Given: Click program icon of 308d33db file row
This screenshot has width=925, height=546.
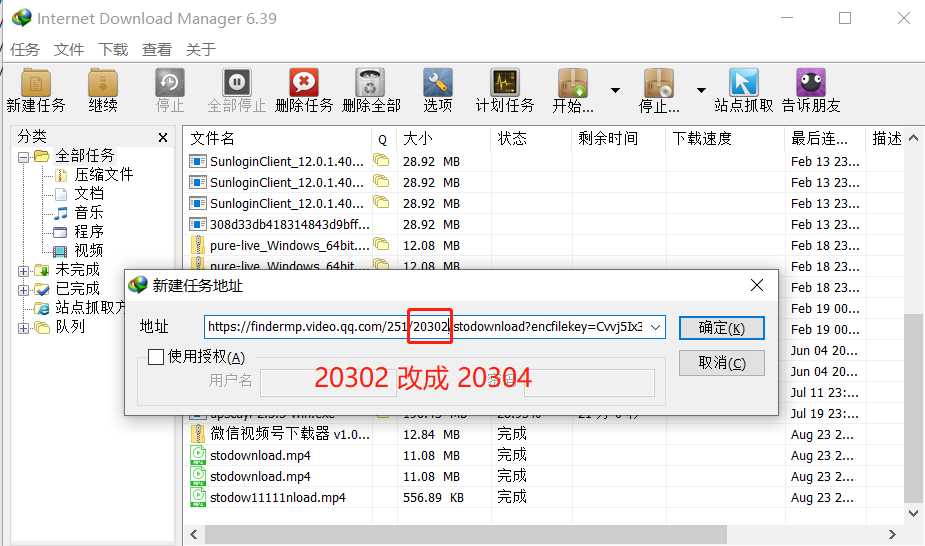Looking at the screenshot, I should pyautogui.click(x=198, y=225).
